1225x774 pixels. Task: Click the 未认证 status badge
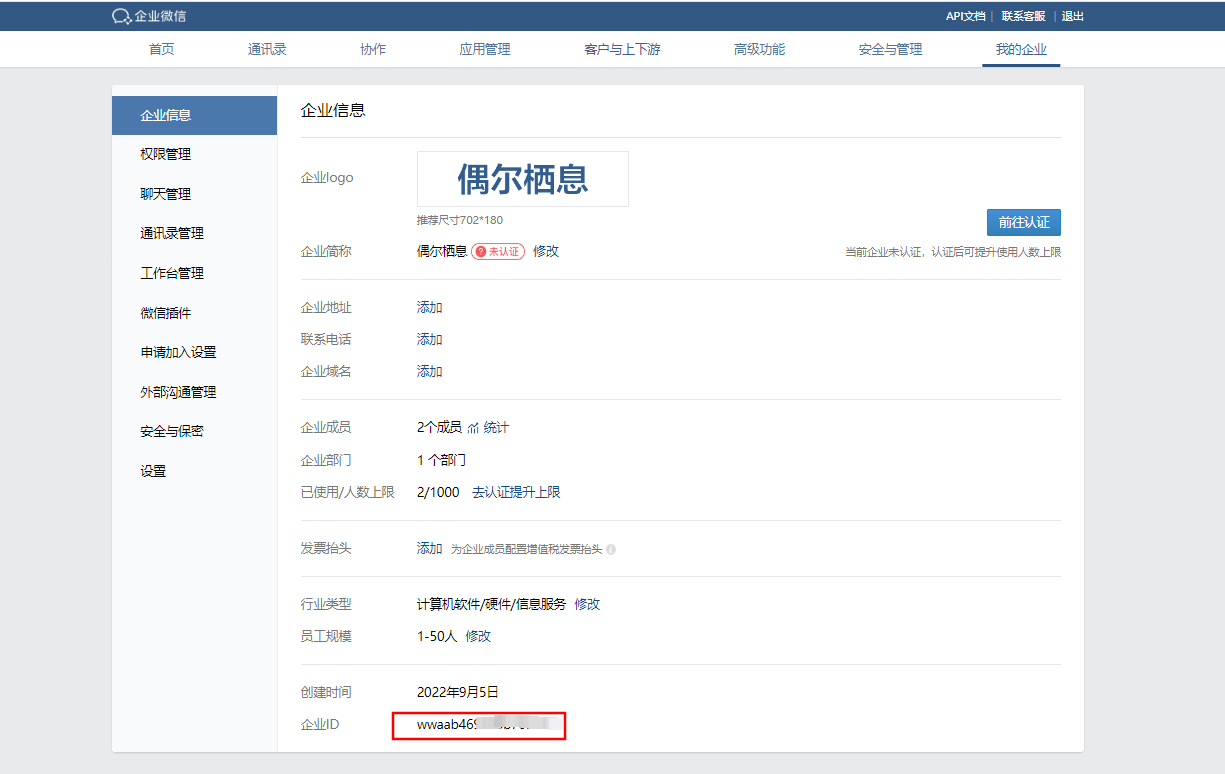click(498, 251)
